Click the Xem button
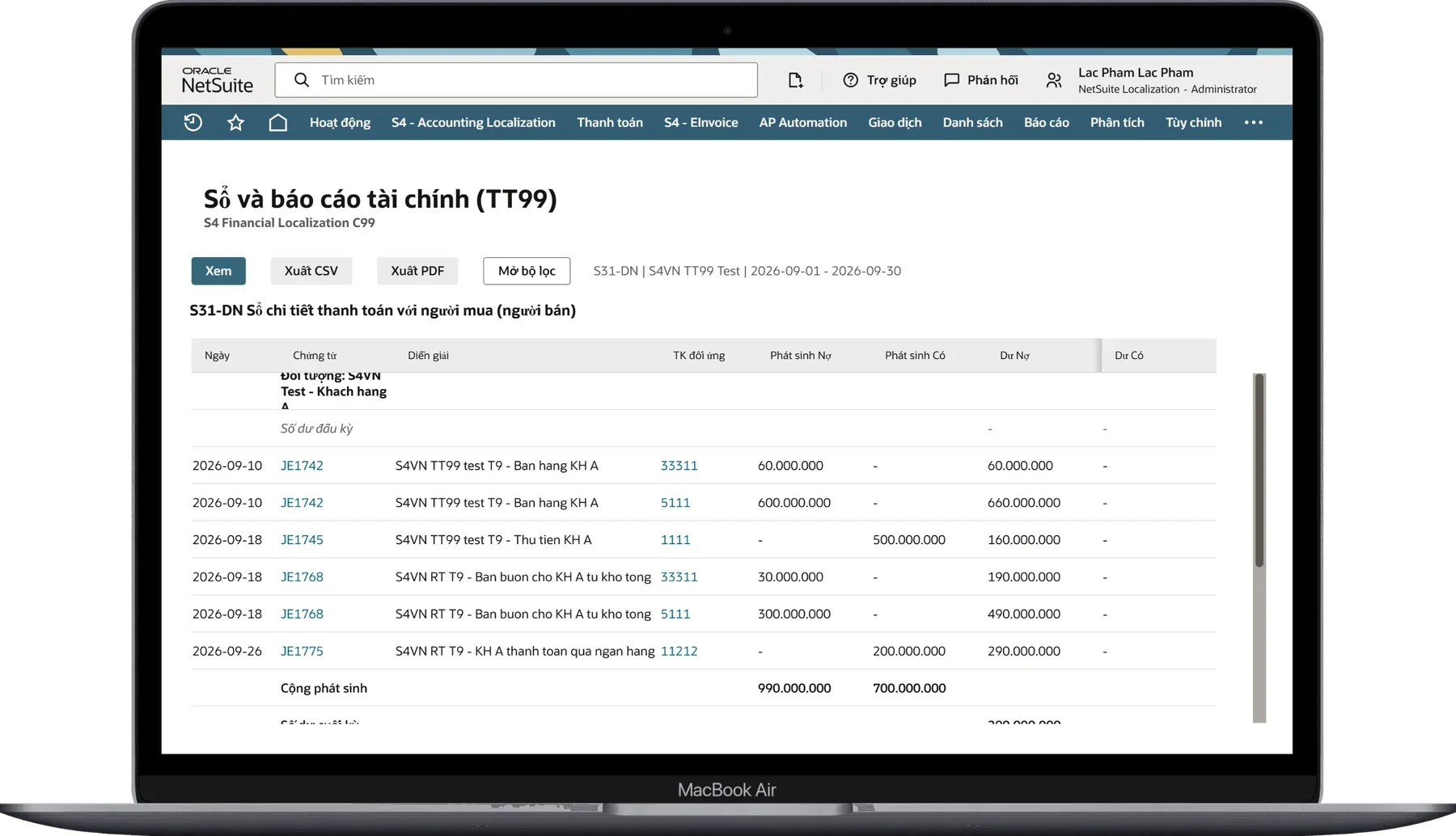 pyautogui.click(x=218, y=271)
